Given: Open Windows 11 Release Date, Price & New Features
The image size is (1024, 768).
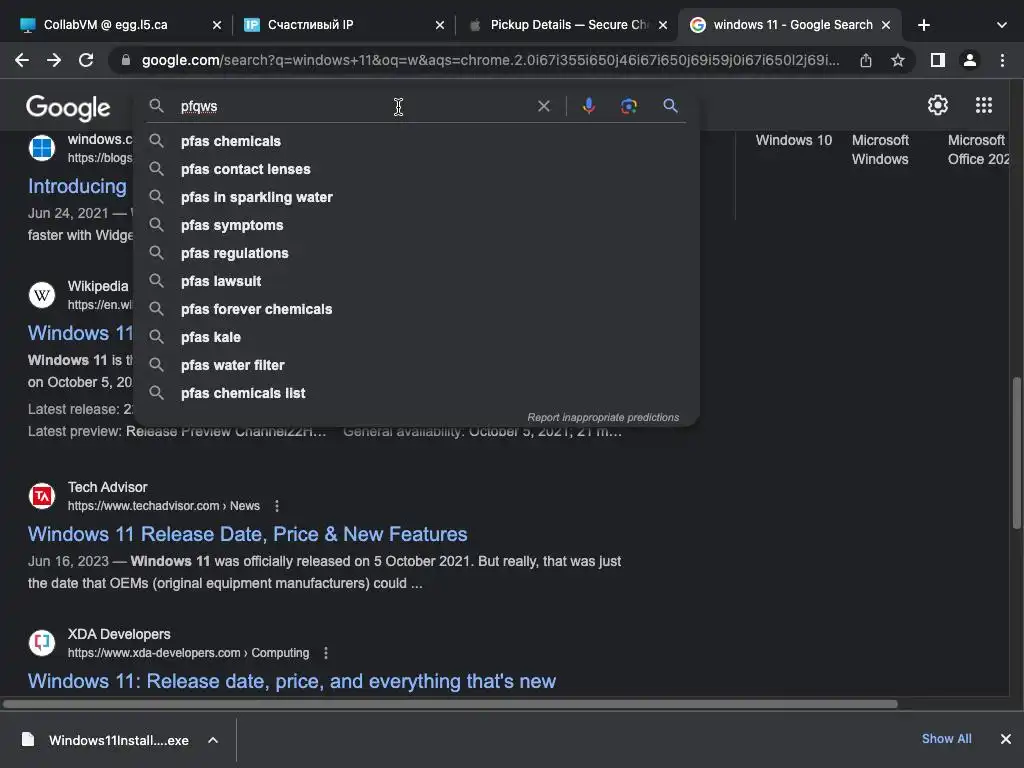Looking at the screenshot, I should (x=248, y=534).
